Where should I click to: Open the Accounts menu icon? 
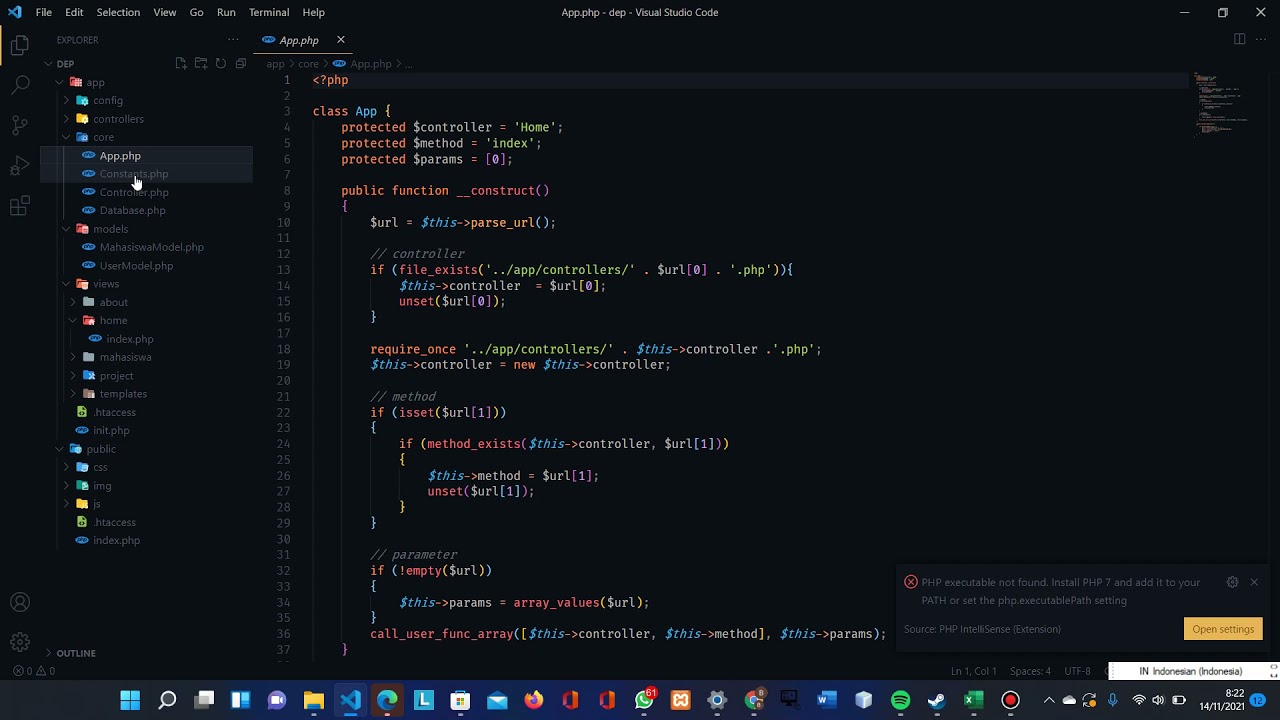click(20, 603)
